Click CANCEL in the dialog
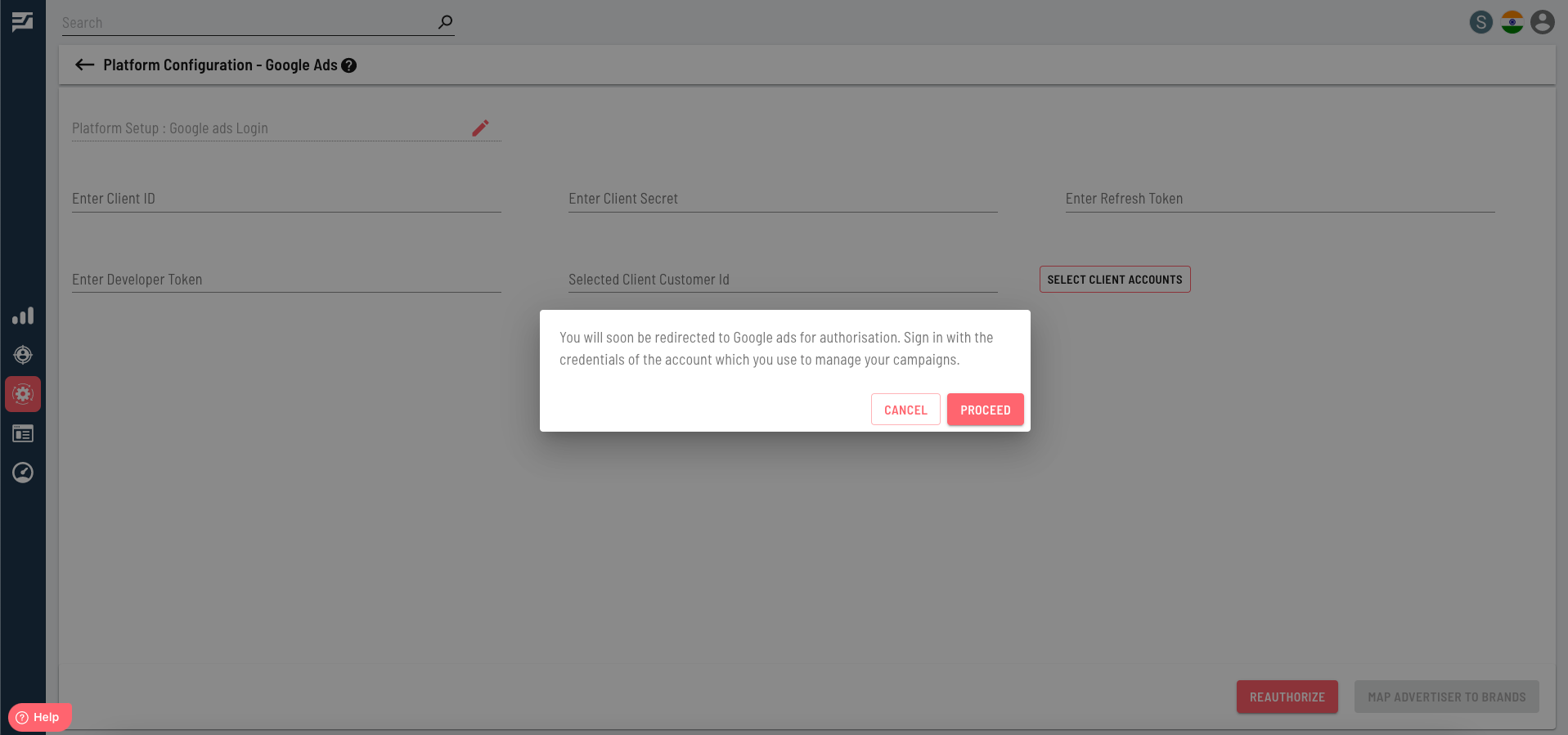Screen dimensions: 1568x735 point(905,410)
